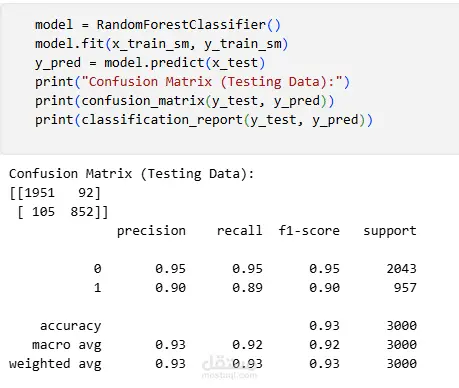Click the recall column header

[x=239, y=231]
